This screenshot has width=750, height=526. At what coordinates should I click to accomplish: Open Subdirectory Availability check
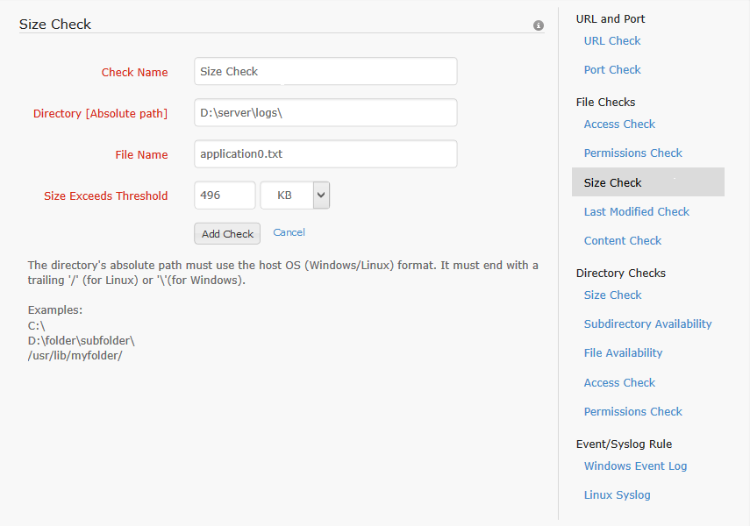coord(647,324)
